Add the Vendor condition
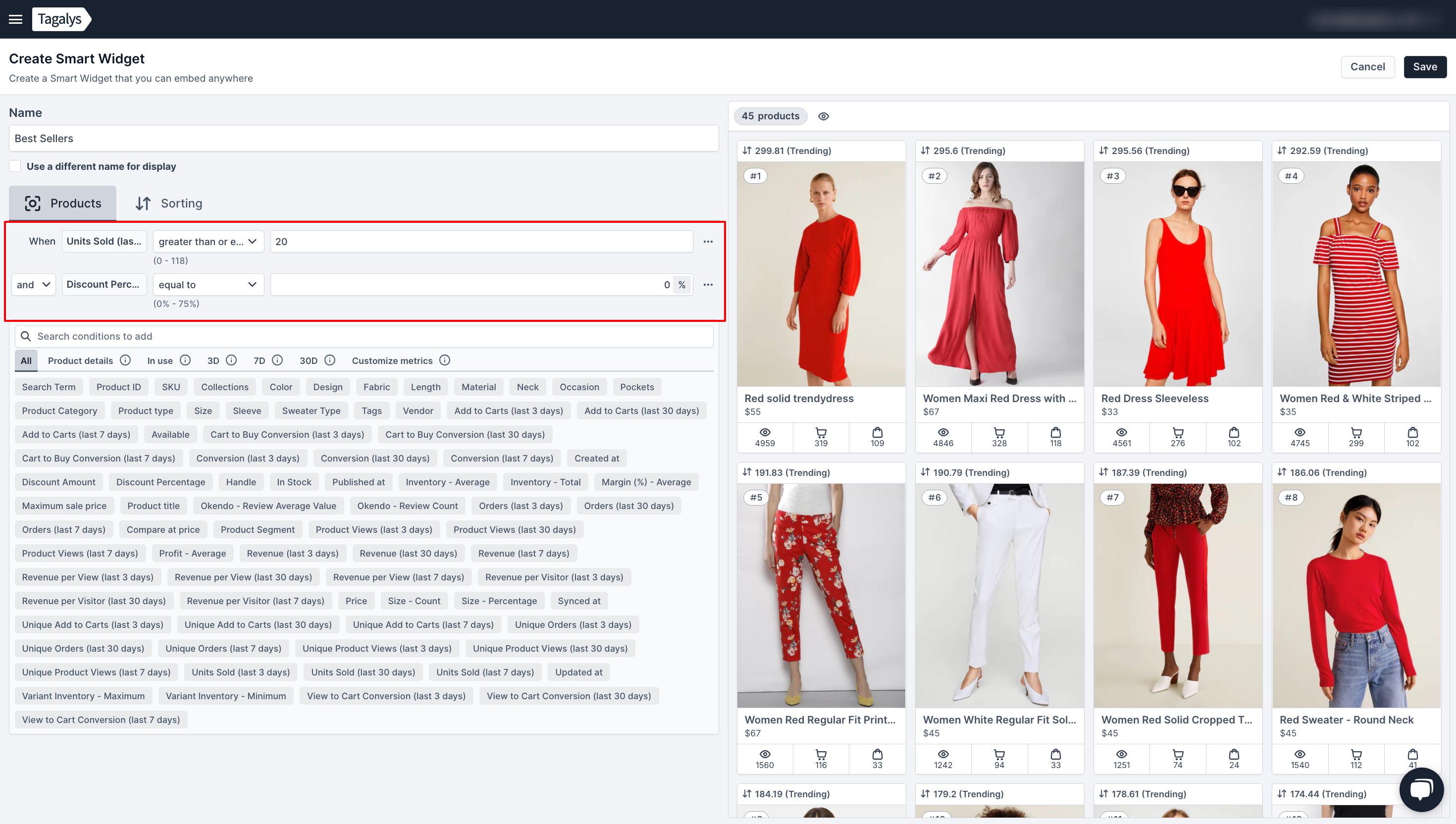Image resolution: width=1456 pixels, height=824 pixels. tap(417, 411)
